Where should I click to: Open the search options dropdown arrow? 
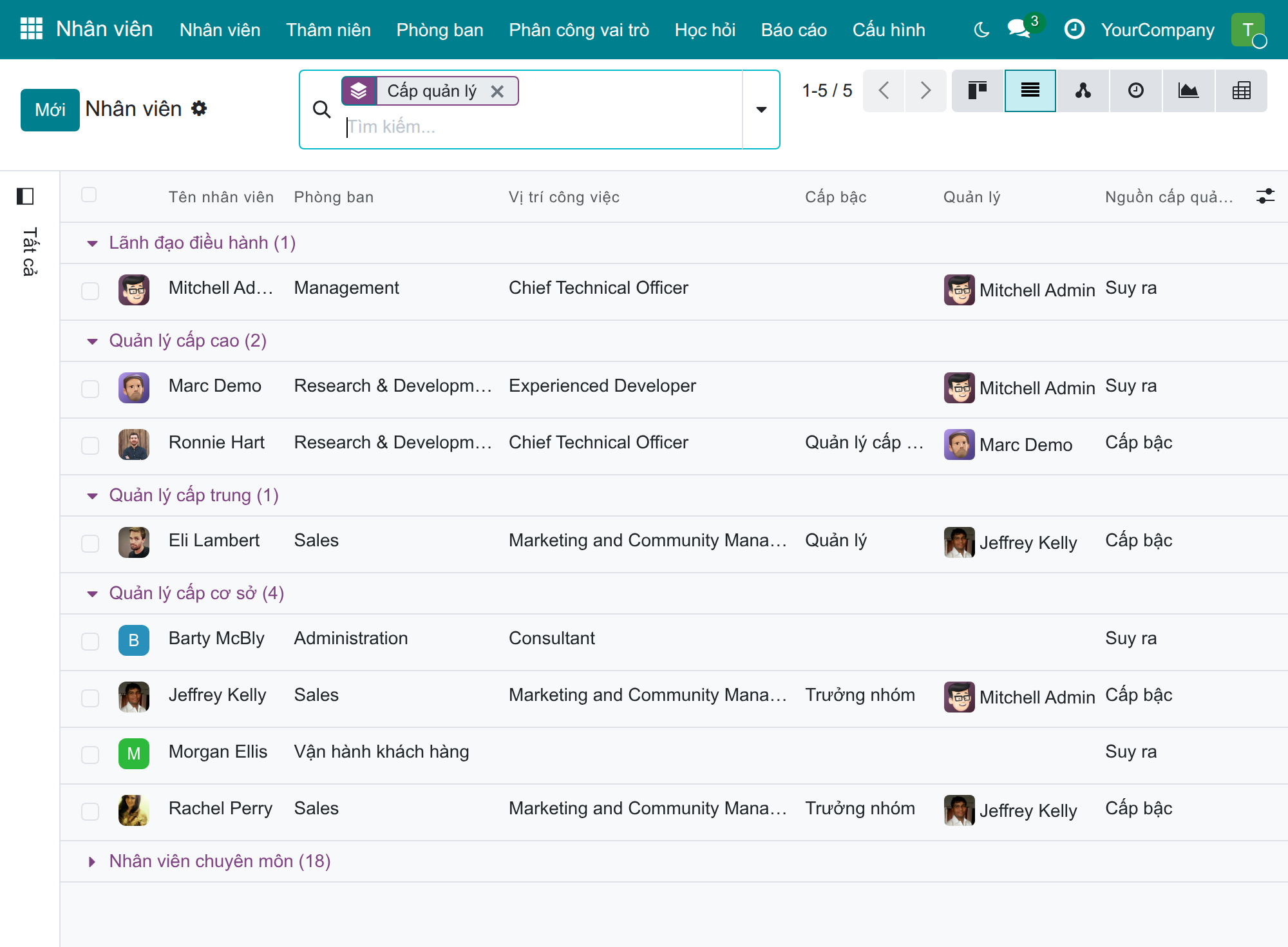[x=761, y=110]
